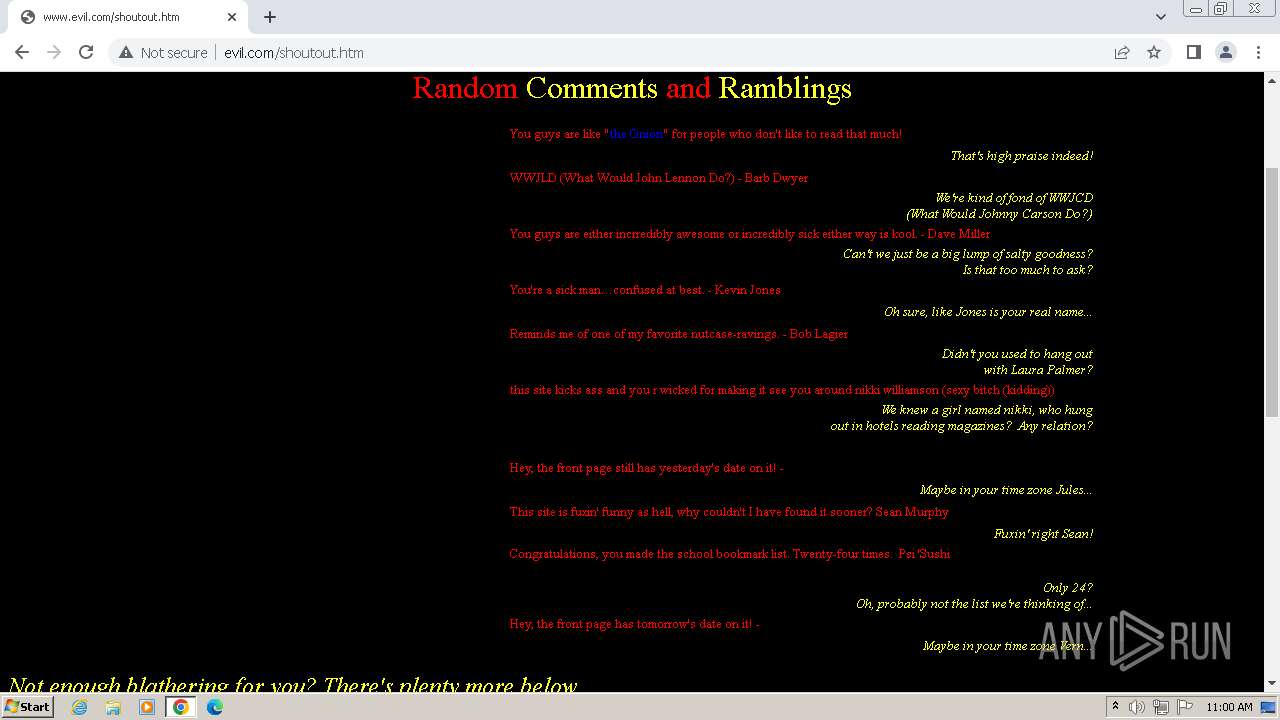The width and height of the screenshot is (1280, 720).
Task: Click "with Laura Palmer?" reply line
Action: (1038, 370)
